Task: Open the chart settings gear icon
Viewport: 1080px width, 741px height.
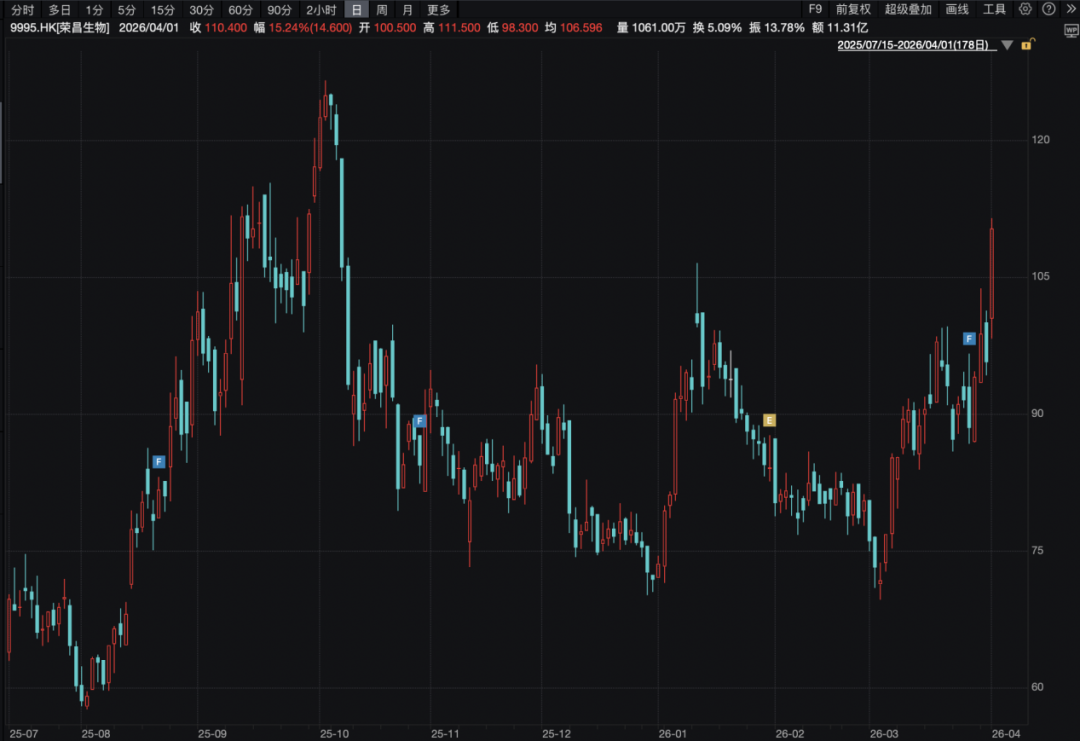Action: click(1025, 9)
